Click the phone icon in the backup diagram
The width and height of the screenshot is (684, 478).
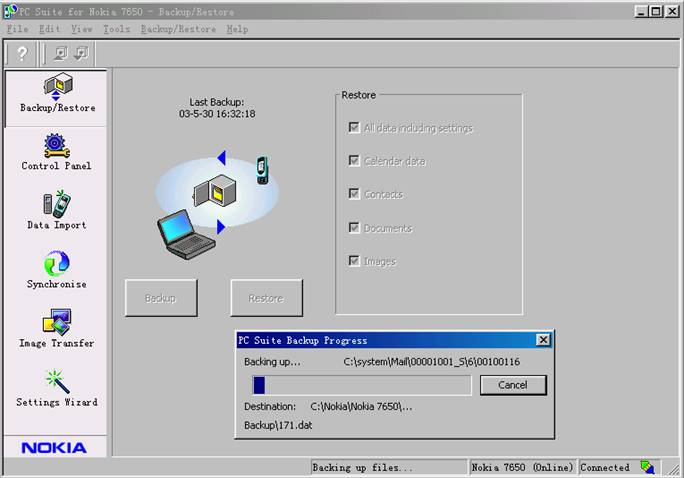click(x=262, y=170)
